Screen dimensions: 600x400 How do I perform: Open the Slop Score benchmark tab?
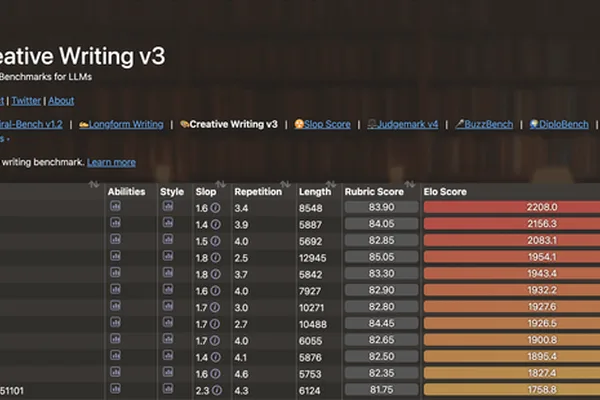[322, 124]
